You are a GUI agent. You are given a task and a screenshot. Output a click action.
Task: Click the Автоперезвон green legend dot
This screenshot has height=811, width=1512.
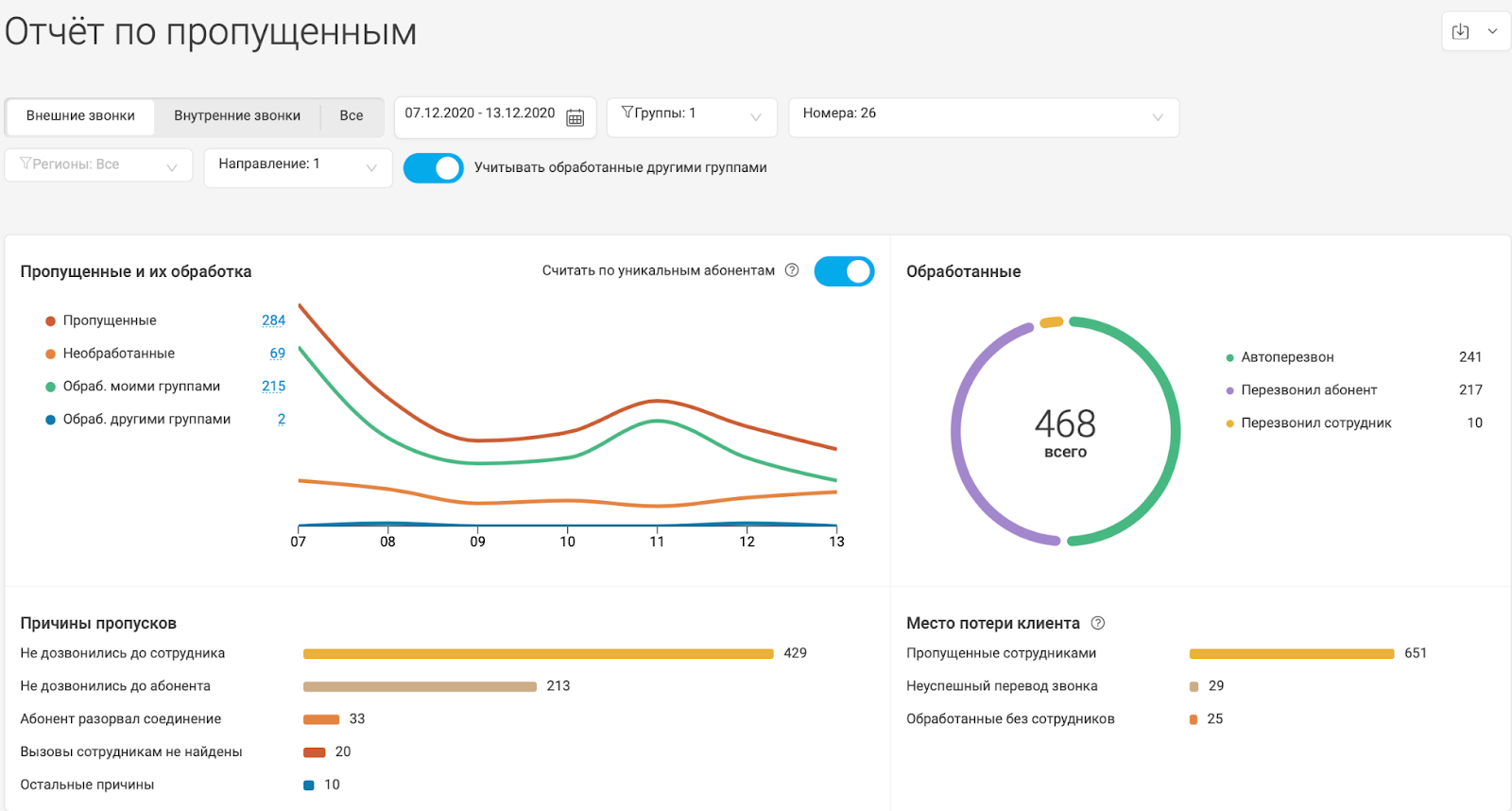click(x=1229, y=358)
